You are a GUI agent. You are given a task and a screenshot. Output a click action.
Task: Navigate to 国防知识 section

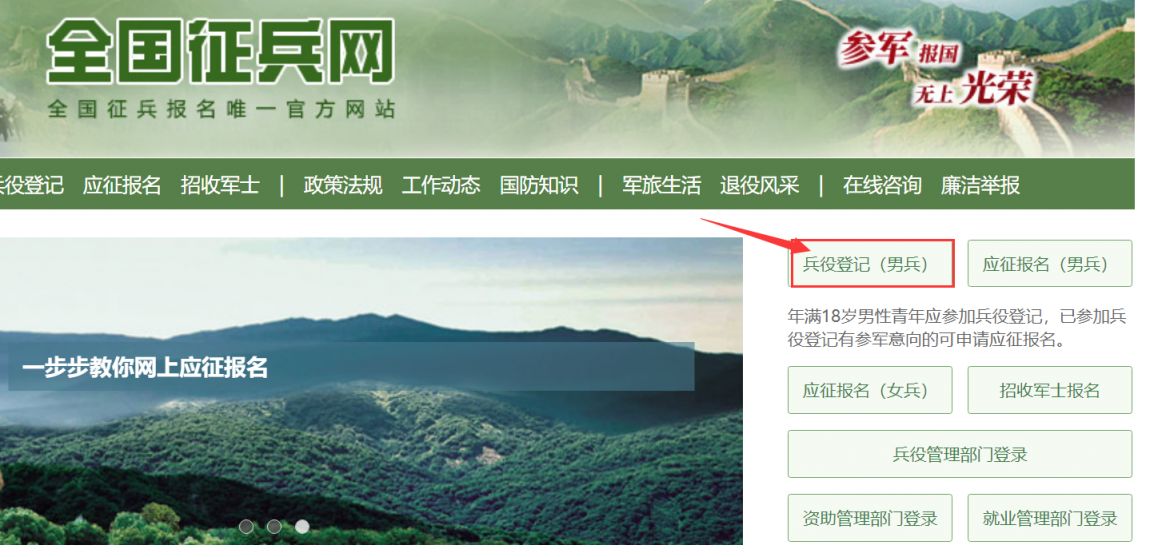[x=539, y=185]
